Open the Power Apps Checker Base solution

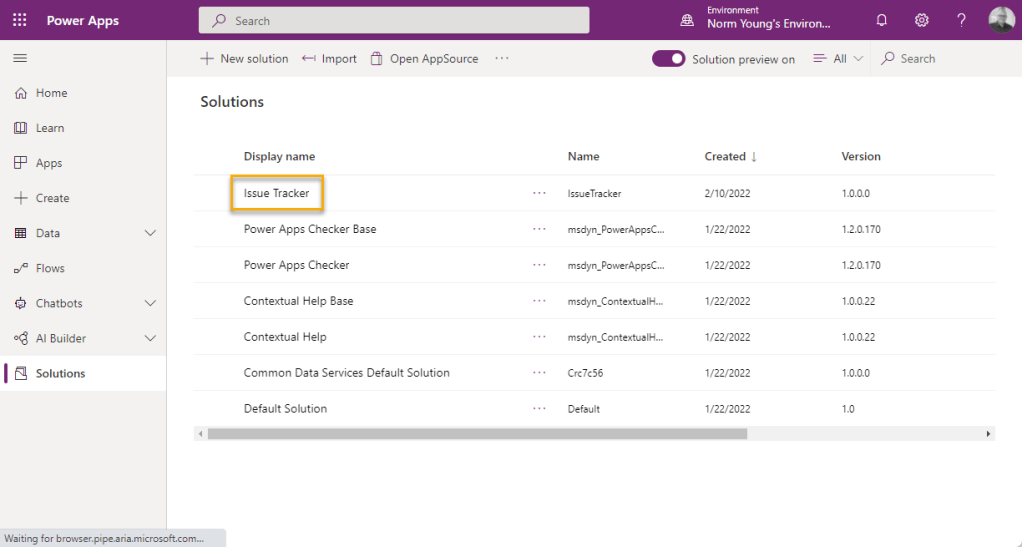(310, 229)
